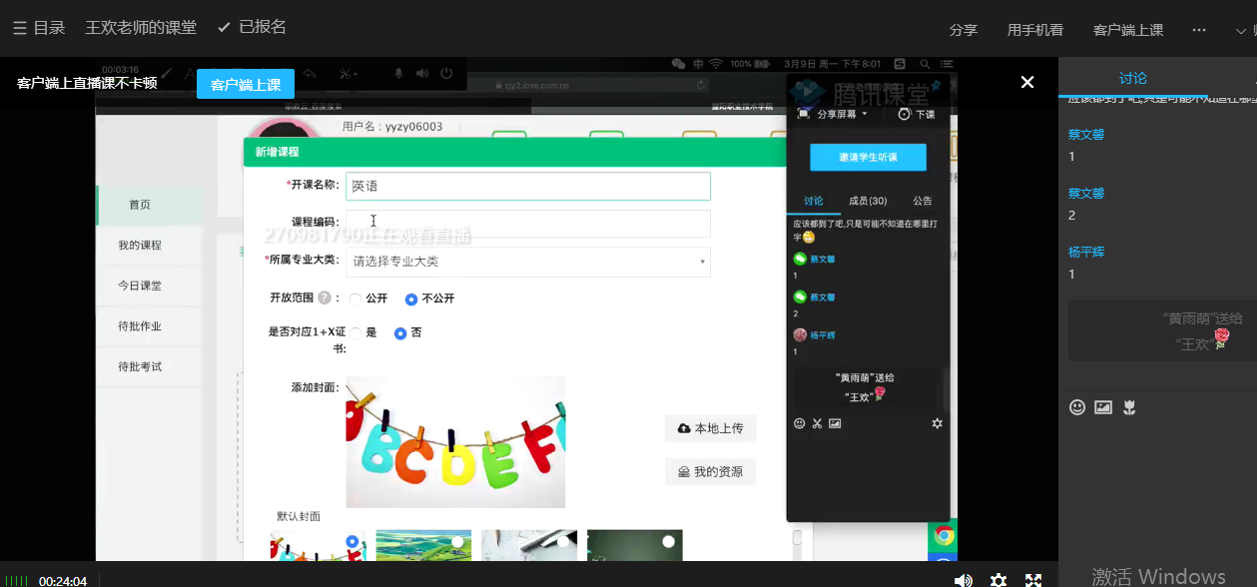Choose 是 for 1+X certificate

pos(356,333)
